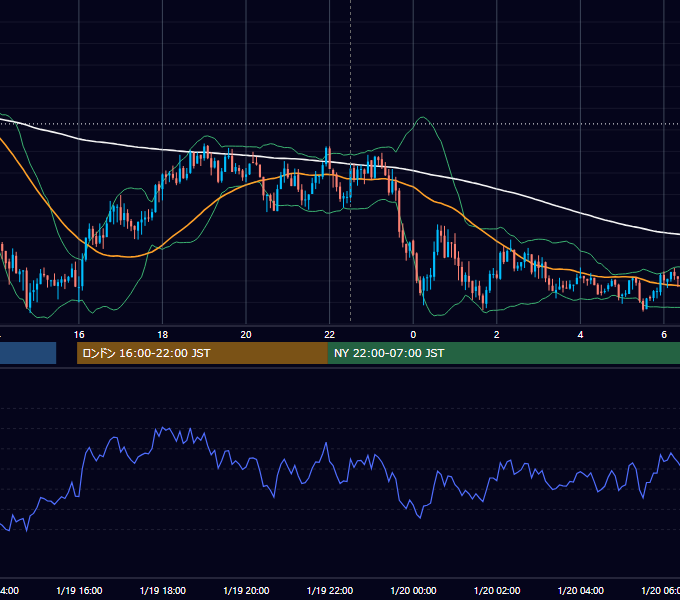
Task: Click the NY 22:00-07:00 JST session bar
Action: coord(503,353)
